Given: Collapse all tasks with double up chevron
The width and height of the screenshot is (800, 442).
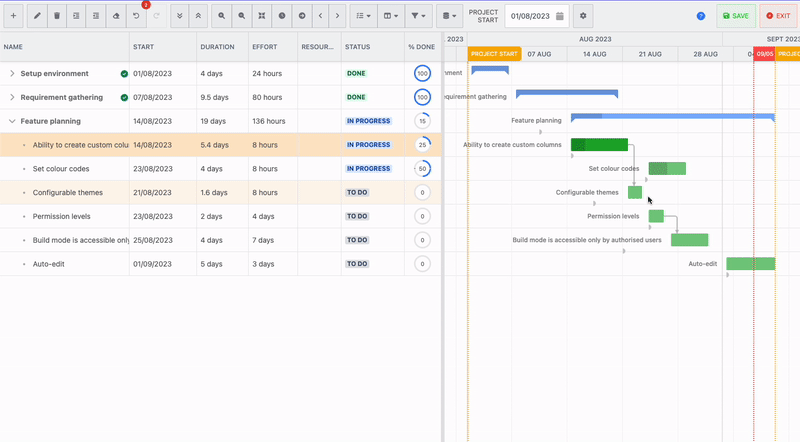Looking at the screenshot, I should tap(198, 16).
